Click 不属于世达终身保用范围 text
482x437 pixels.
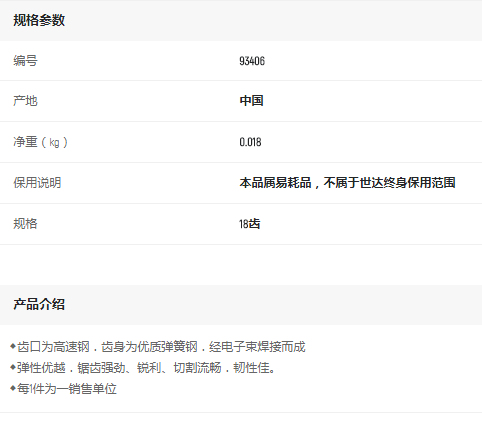pyautogui.click(x=390, y=183)
